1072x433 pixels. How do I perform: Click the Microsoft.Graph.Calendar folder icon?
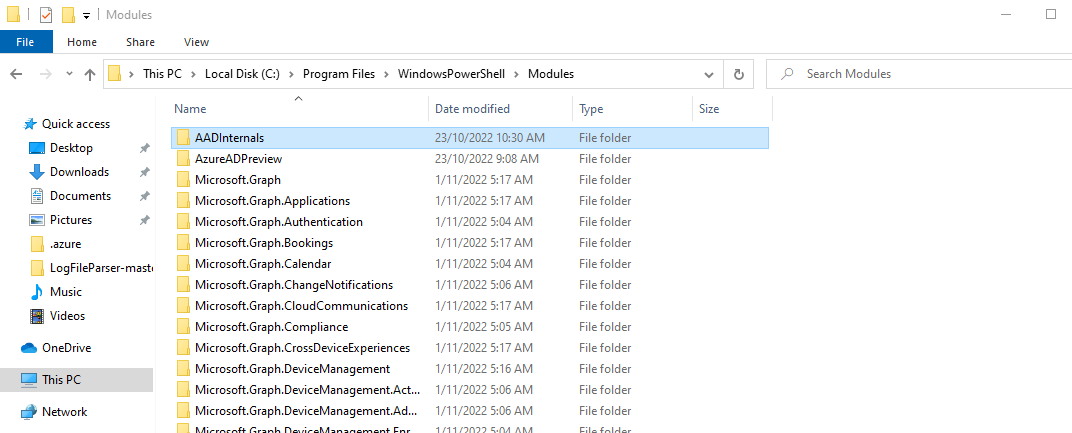click(183, 263)
